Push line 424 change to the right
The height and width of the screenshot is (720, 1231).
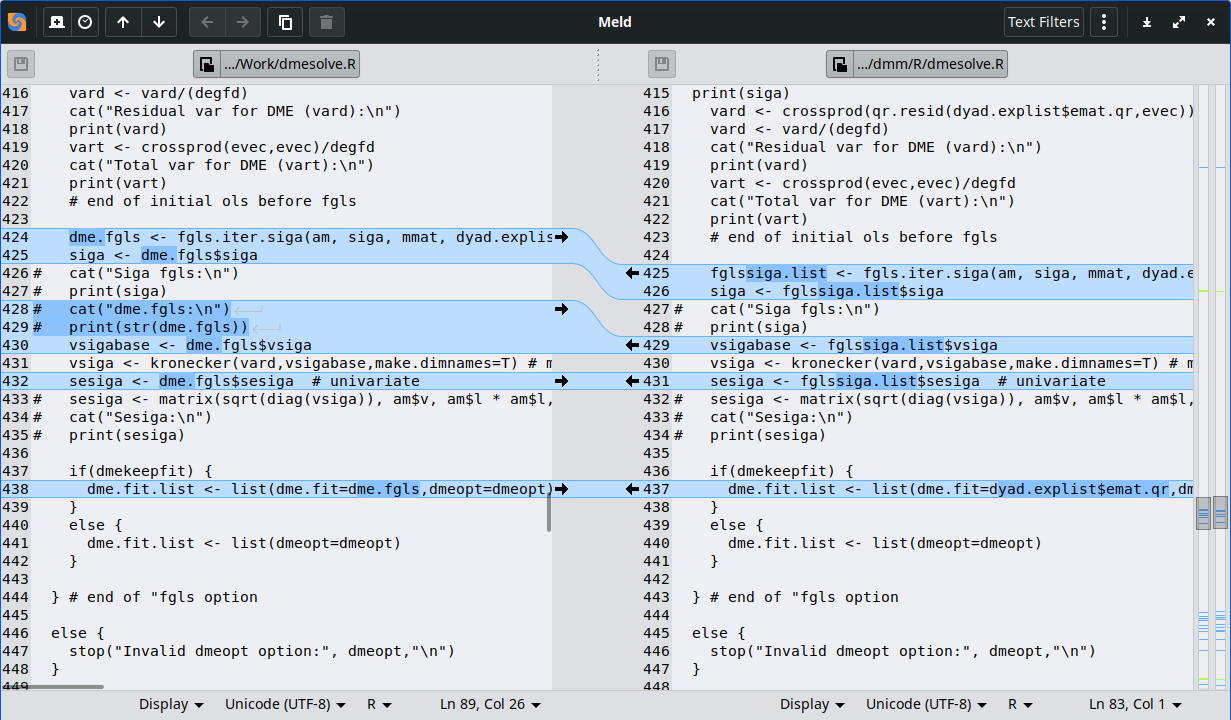(x=561, y=237)
